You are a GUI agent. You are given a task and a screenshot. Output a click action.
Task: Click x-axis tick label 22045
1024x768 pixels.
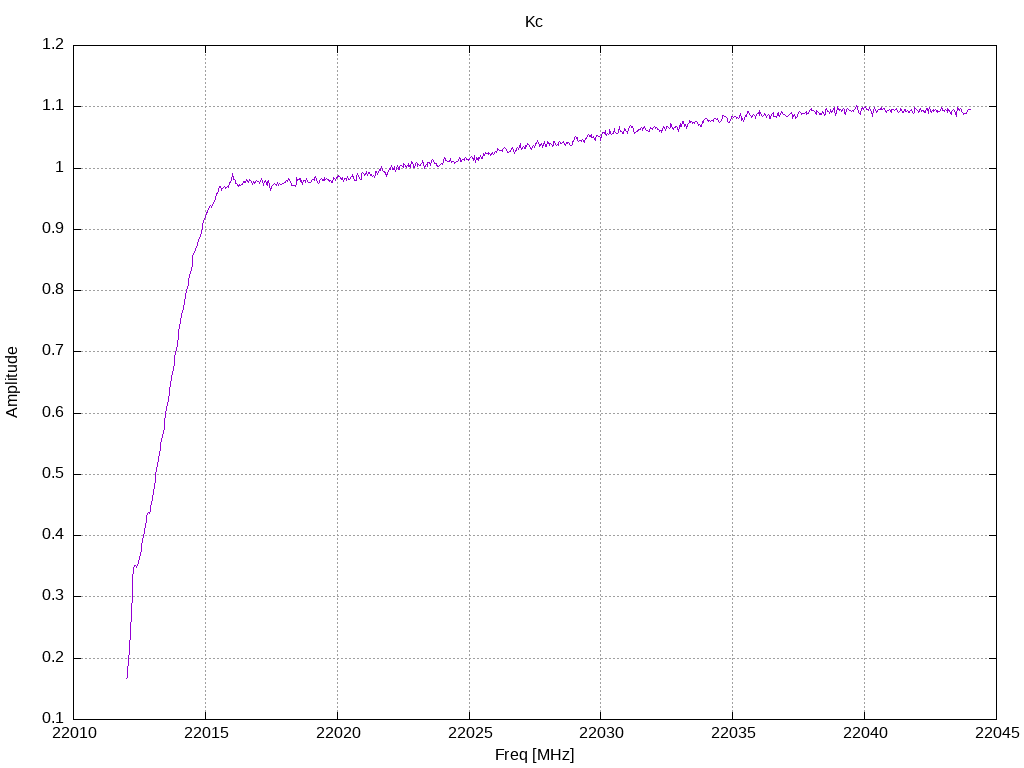coord(997,733)
